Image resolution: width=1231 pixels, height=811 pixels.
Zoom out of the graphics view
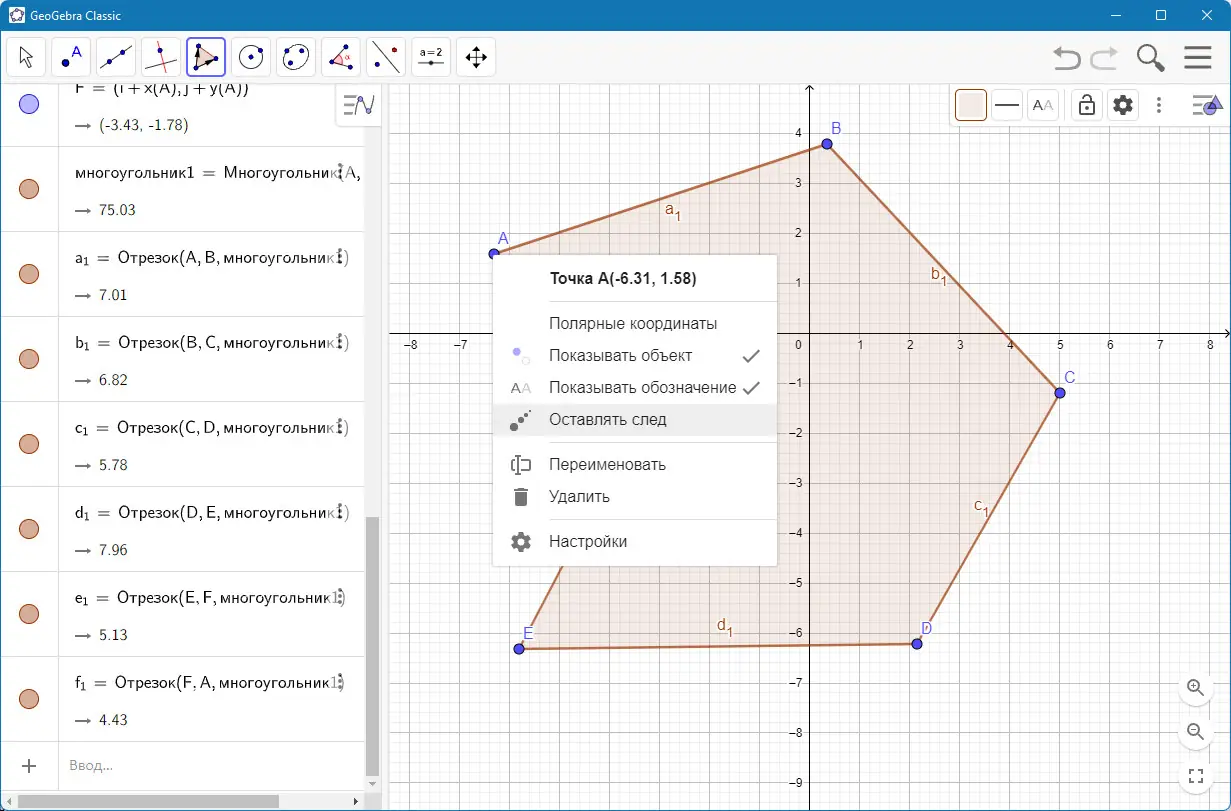[x=1195, y=731]
